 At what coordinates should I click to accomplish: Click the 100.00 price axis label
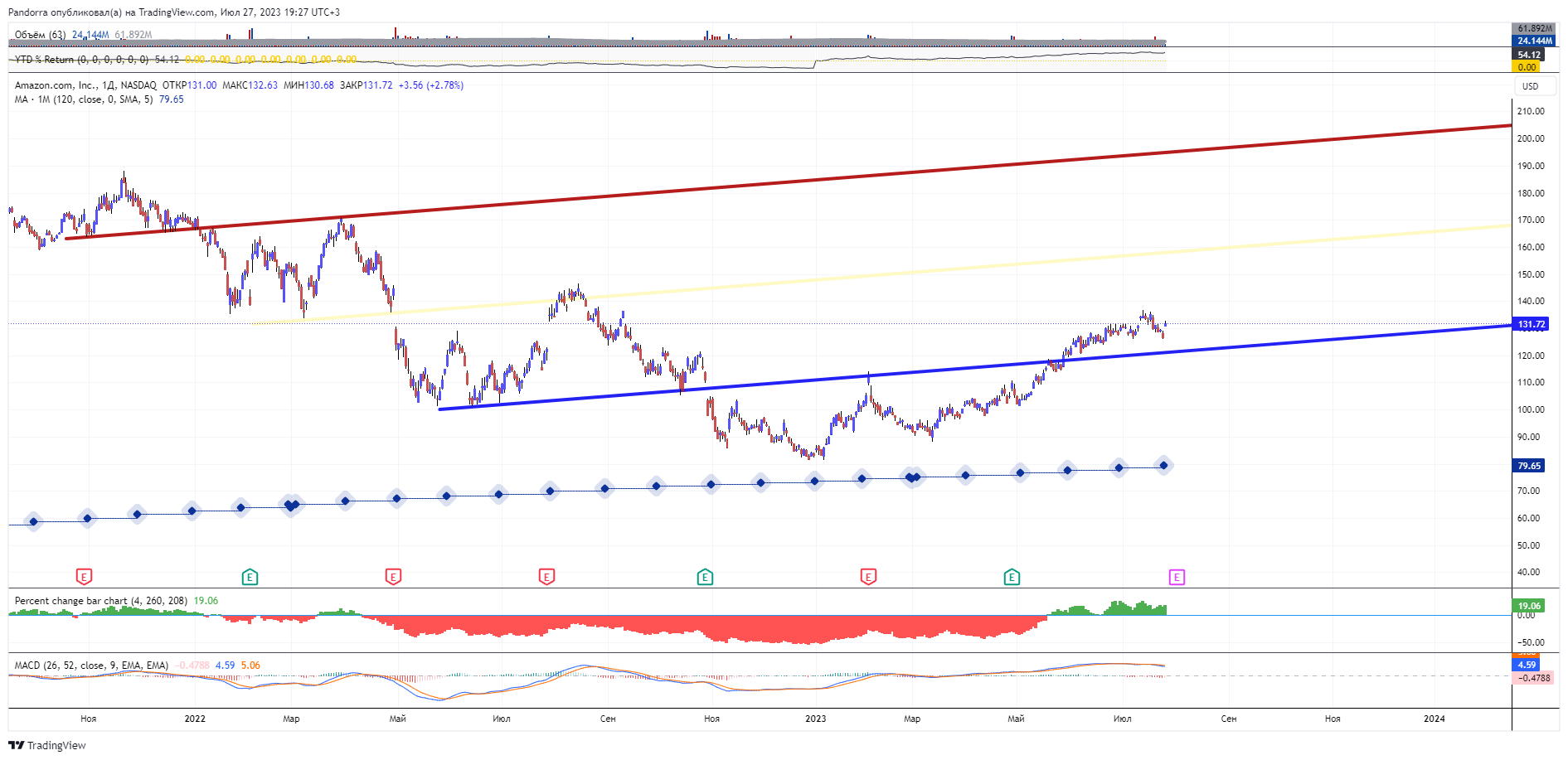1531,409
